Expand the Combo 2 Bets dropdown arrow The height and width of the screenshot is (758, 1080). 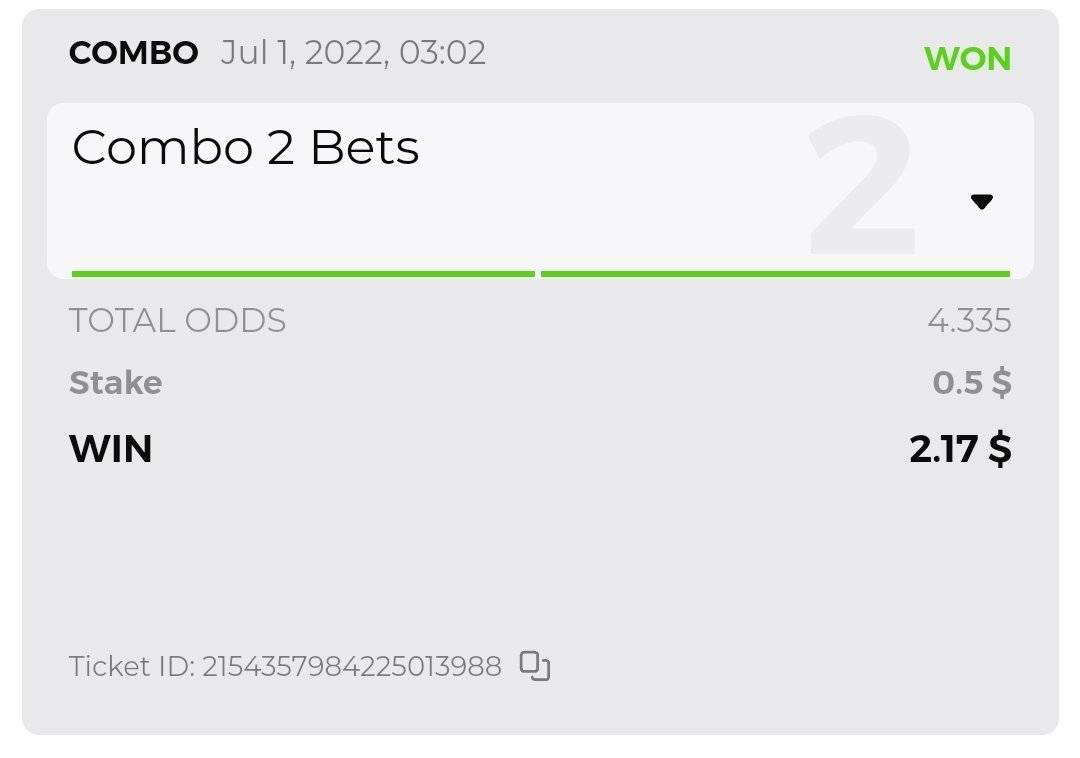(981, 202)
